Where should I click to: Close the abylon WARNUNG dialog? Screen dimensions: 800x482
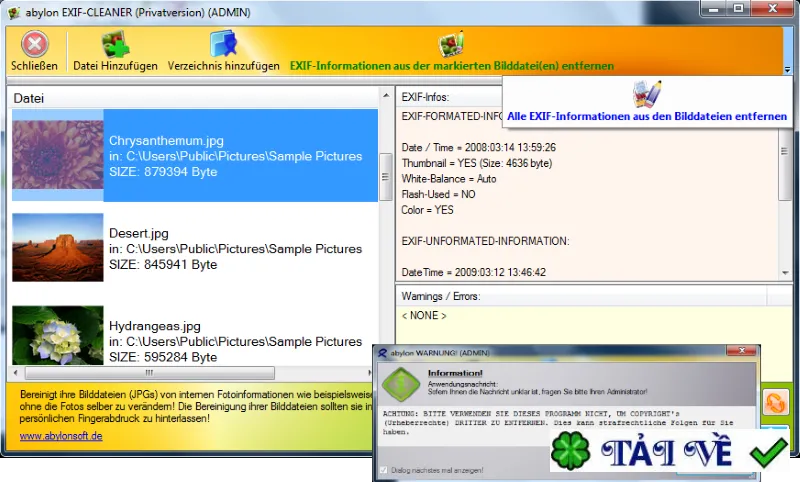(742, 350)
